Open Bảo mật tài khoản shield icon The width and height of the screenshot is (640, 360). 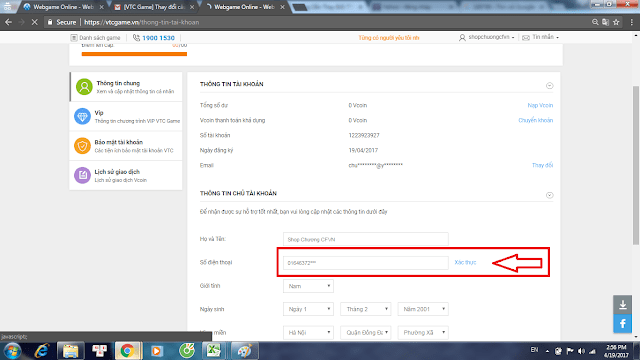tap(82, 146)
